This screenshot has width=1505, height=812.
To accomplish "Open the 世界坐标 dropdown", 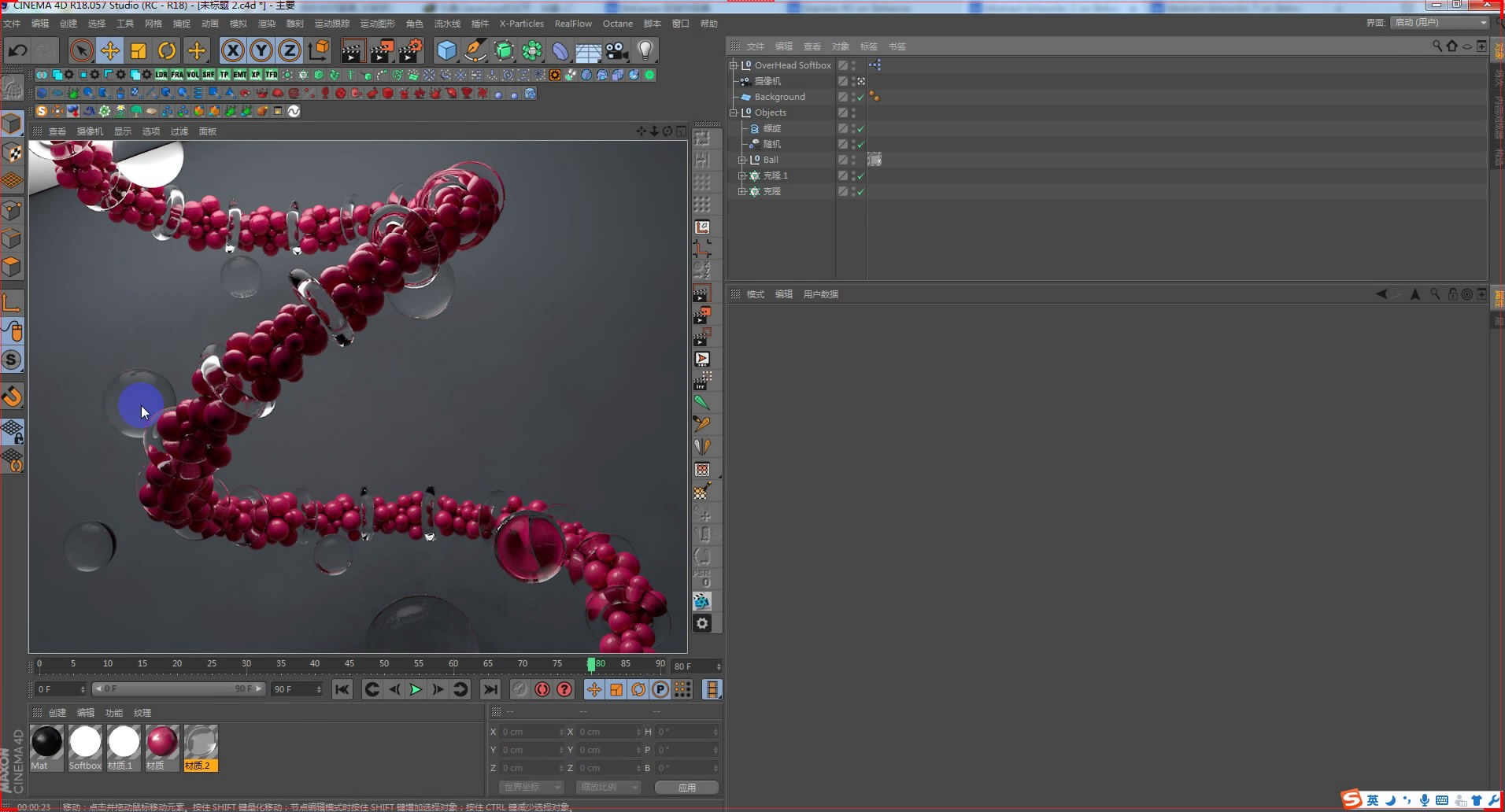I will 531,787.
